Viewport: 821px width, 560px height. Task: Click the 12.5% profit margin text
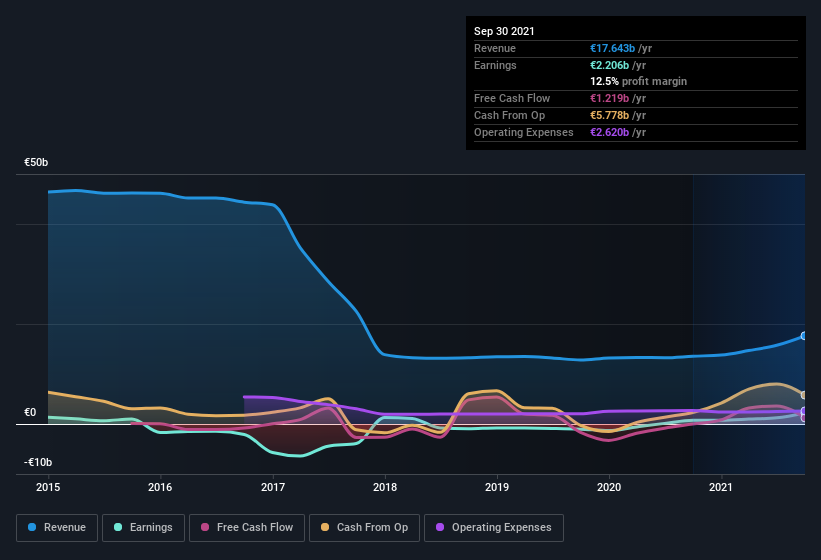pos(638,81)
